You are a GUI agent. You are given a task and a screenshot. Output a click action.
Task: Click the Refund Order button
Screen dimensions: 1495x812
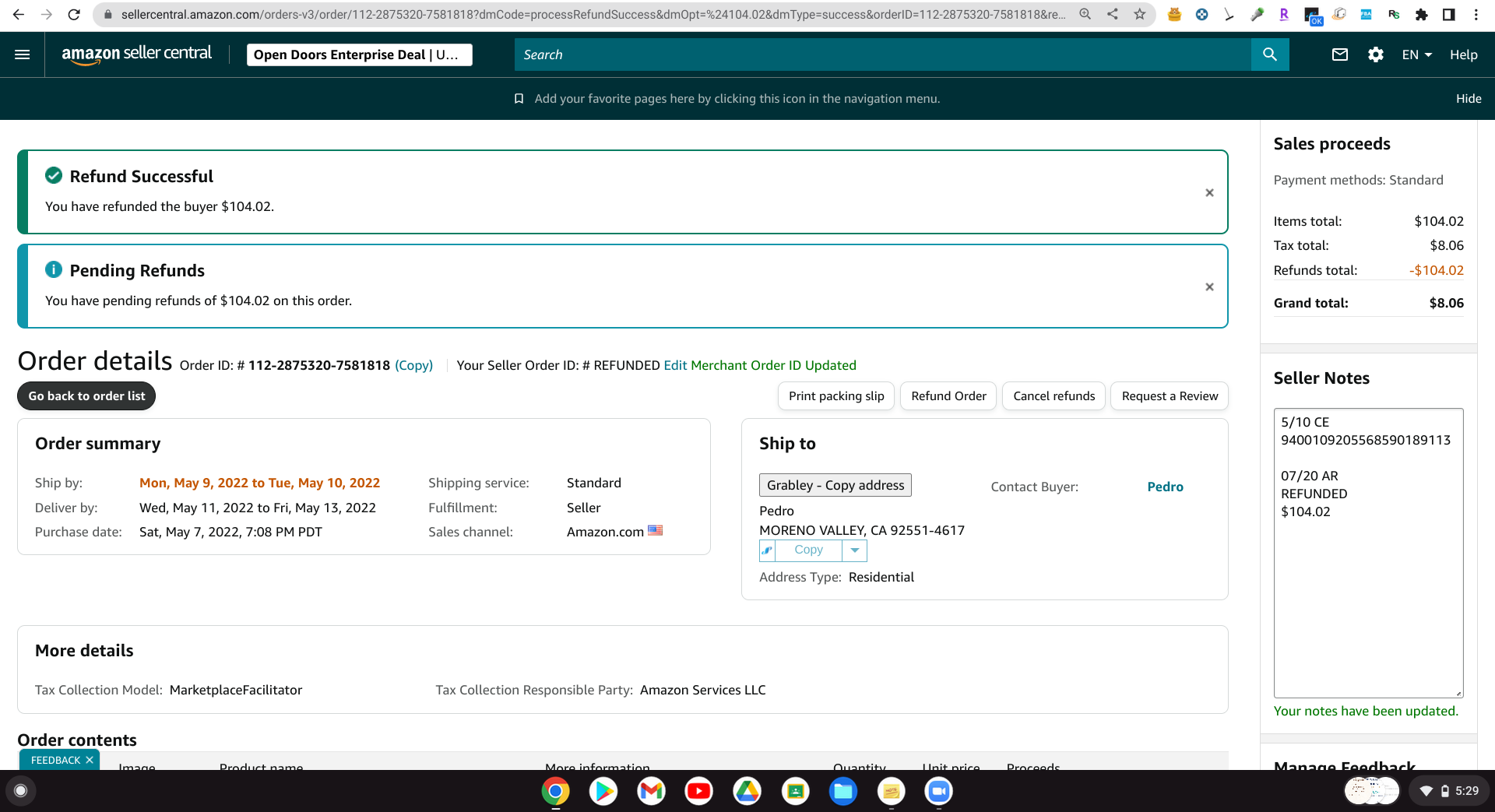tap(948, 395)
